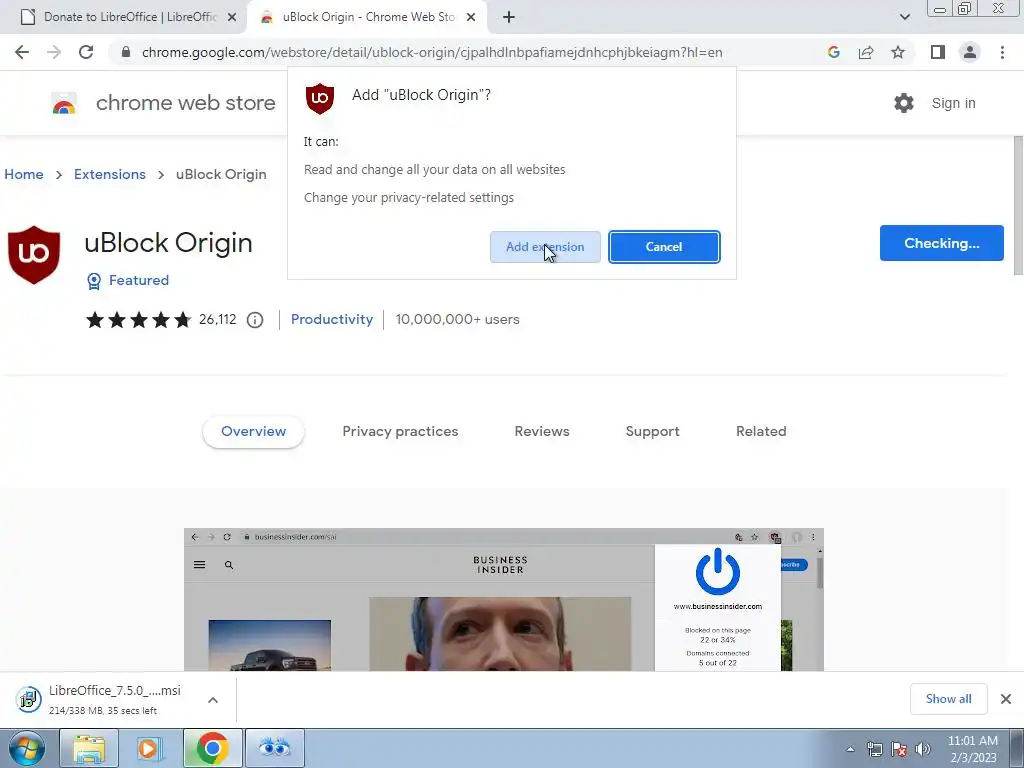Share this page icon in address bar
This screenshot has width=1024, height=768.
point(866,52)
